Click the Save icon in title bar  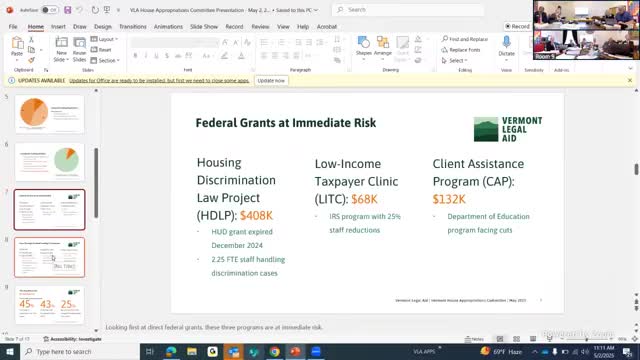(x=67, y=10)
